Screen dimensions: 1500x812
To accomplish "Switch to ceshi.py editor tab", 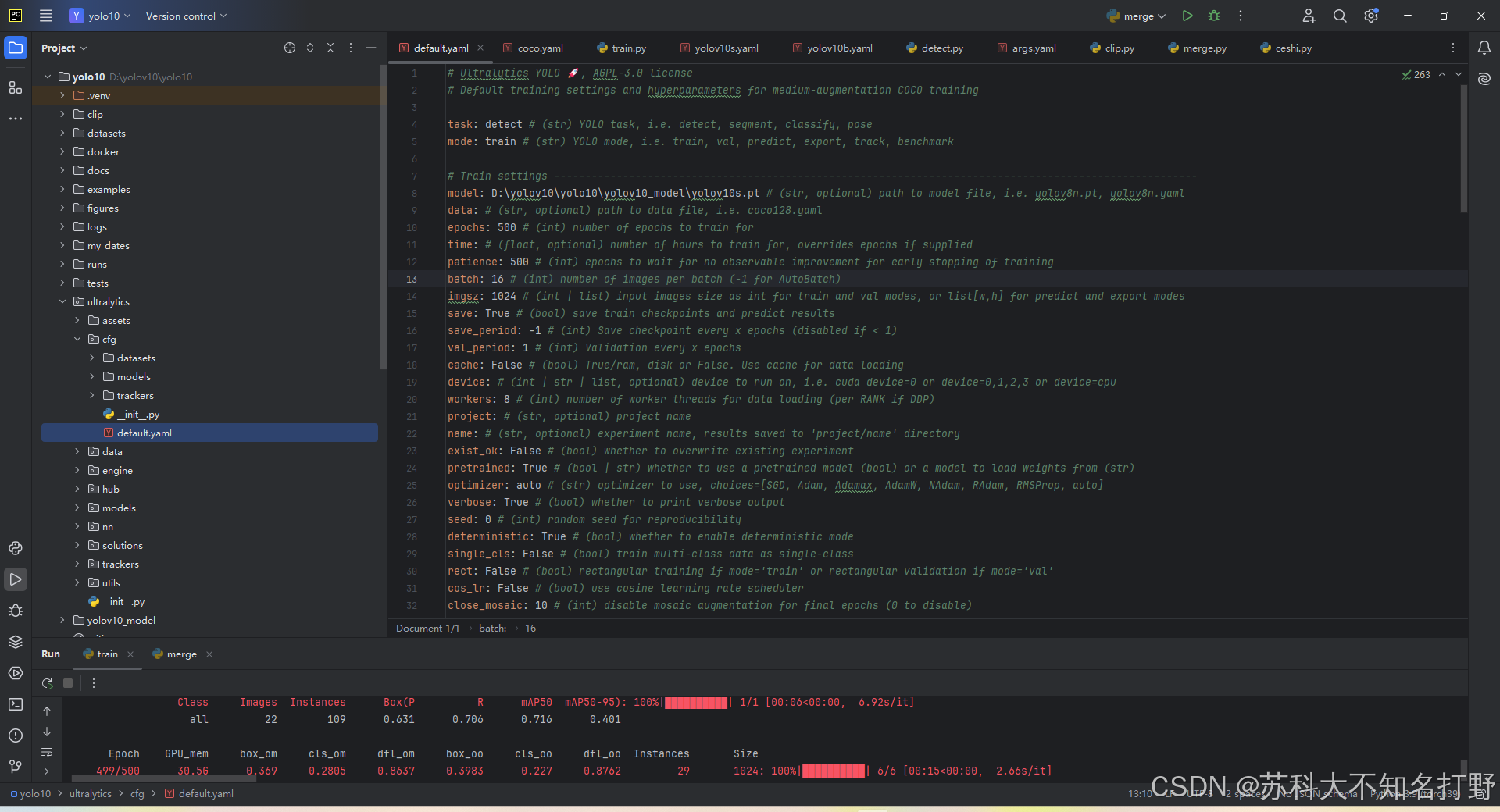I will tap(1286, 48).
